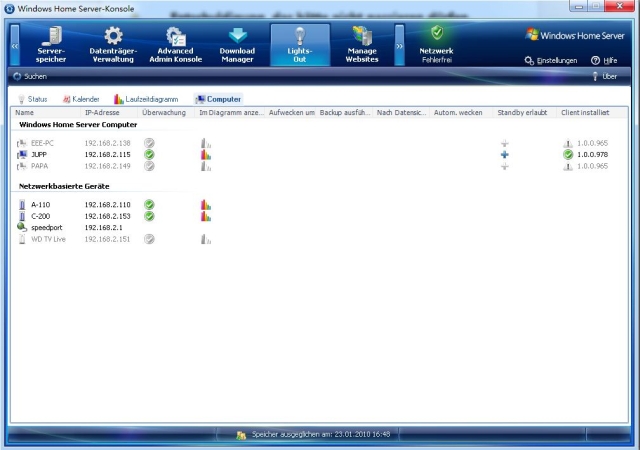Open the Serverspeicher tab
This screenshot has height=450, width=640.
coord(51,45)
